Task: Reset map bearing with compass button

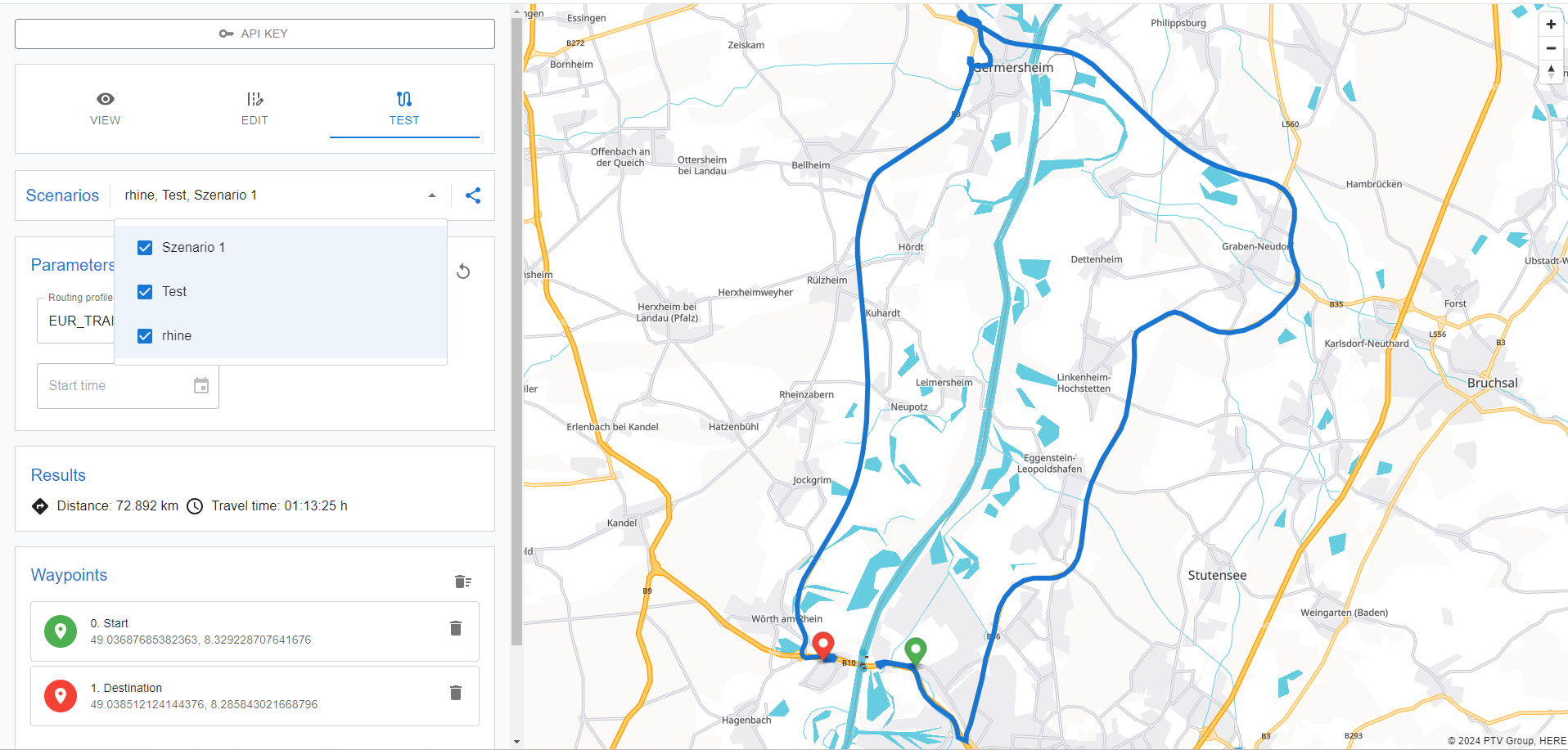Action: (1550, 72)
